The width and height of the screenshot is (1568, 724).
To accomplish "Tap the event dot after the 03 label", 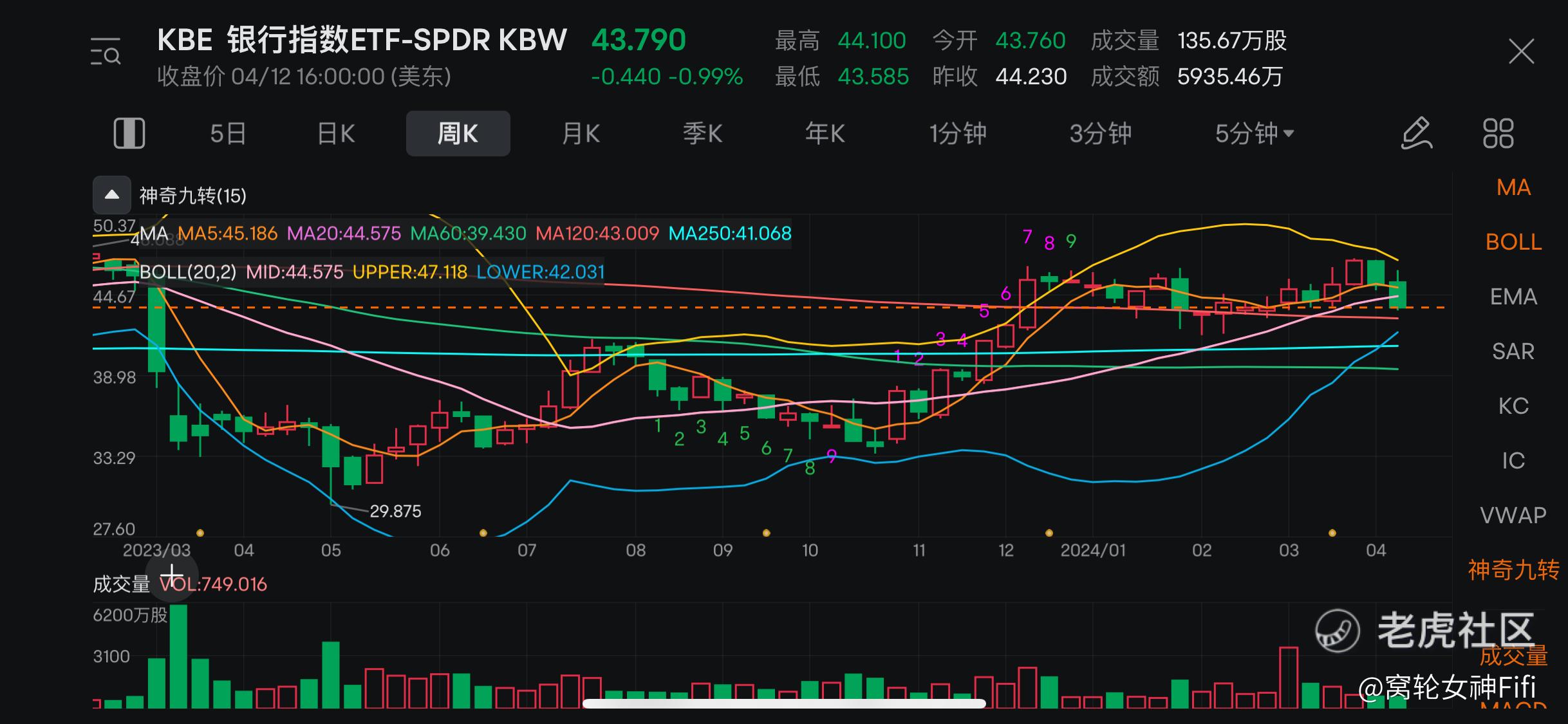I will point(1332,533).
